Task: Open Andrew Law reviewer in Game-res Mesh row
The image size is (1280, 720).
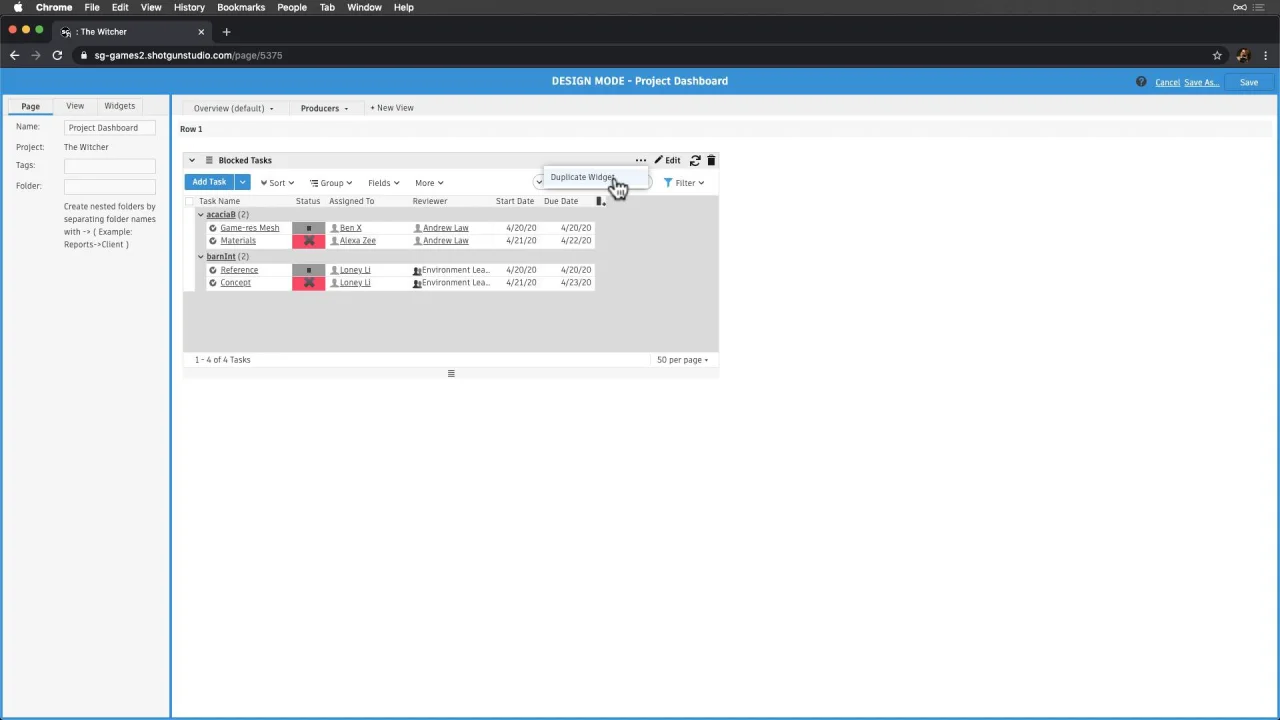Action: (x=445, y=228)
